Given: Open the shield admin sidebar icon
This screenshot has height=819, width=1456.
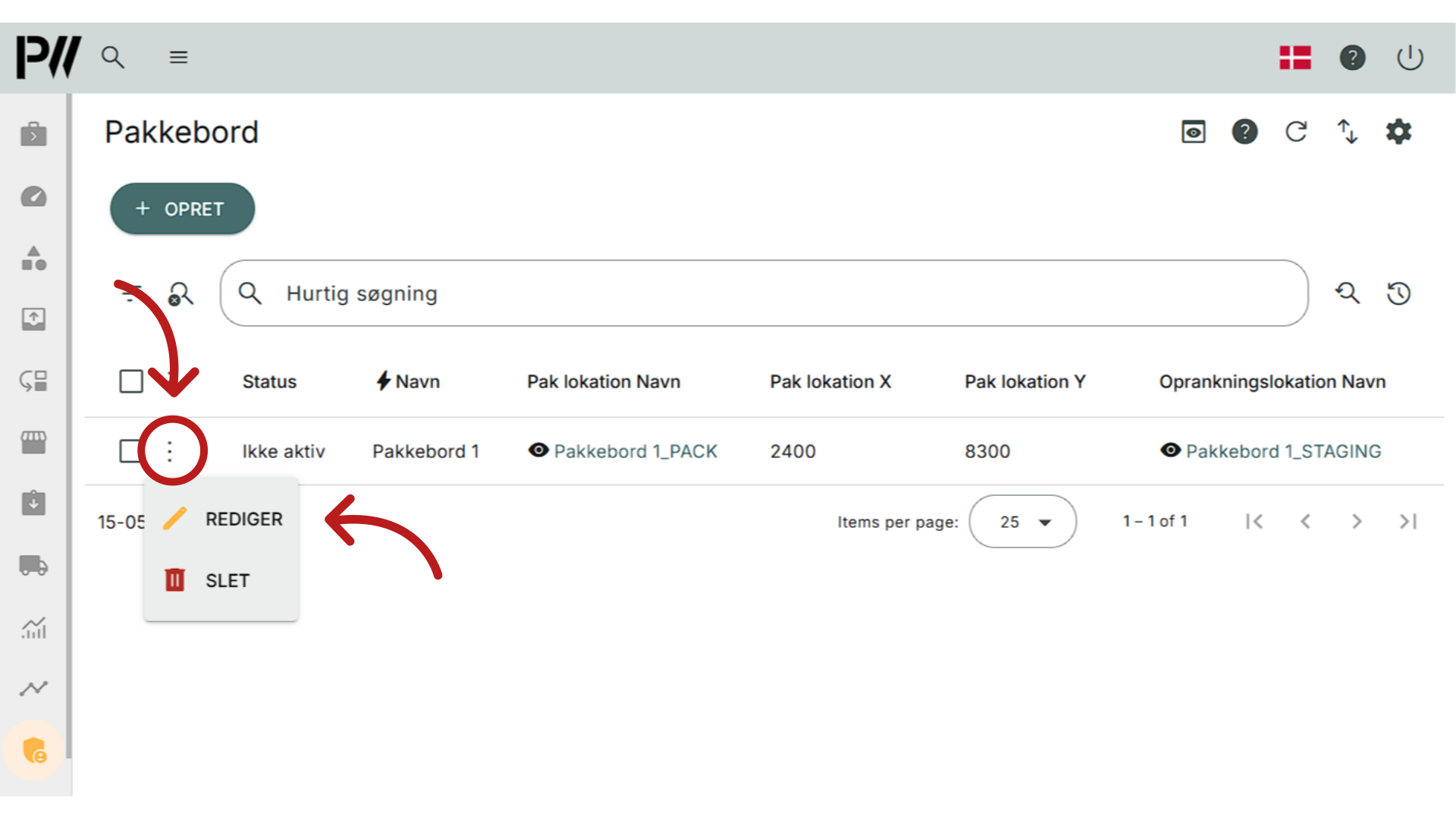Looking at the screenshot, I should [x=33, y=750].
